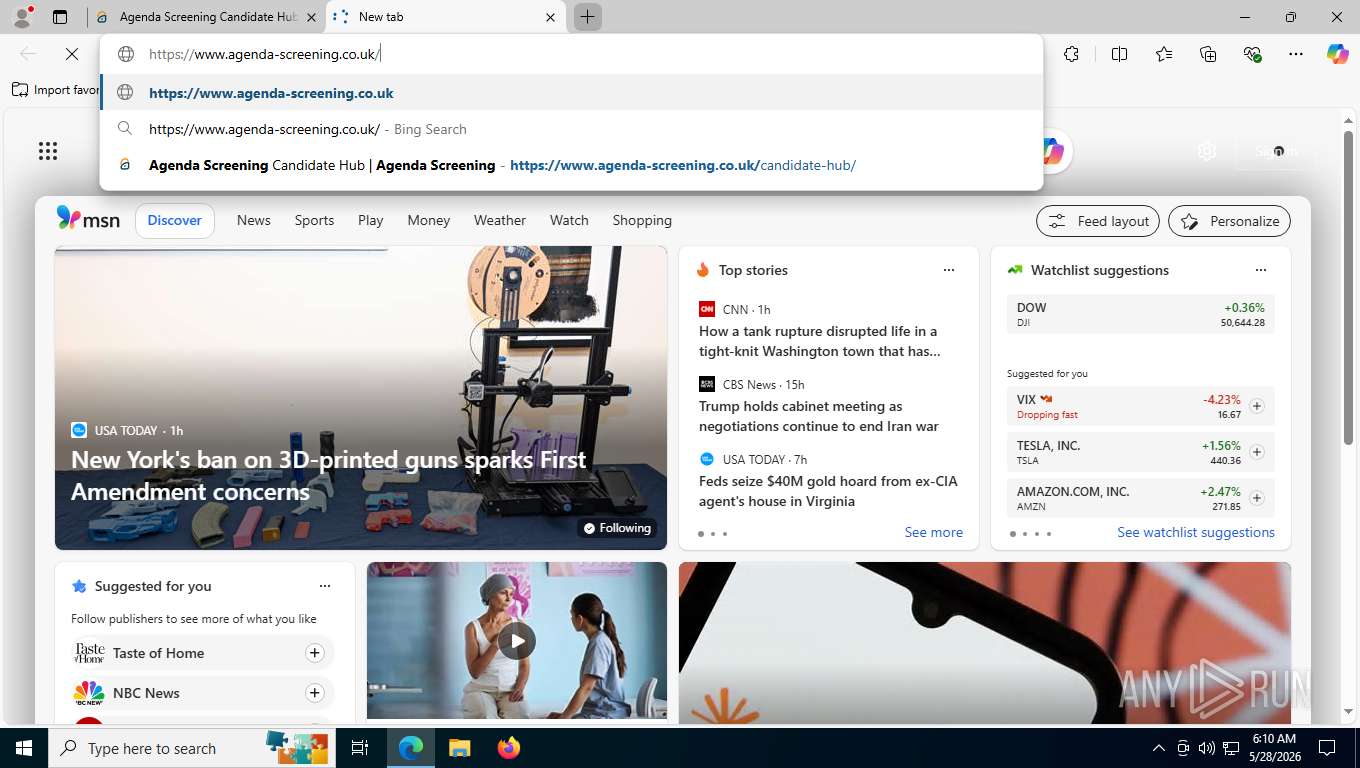Open the News section
1360x768 pixels.
click(x=253, y=220)
